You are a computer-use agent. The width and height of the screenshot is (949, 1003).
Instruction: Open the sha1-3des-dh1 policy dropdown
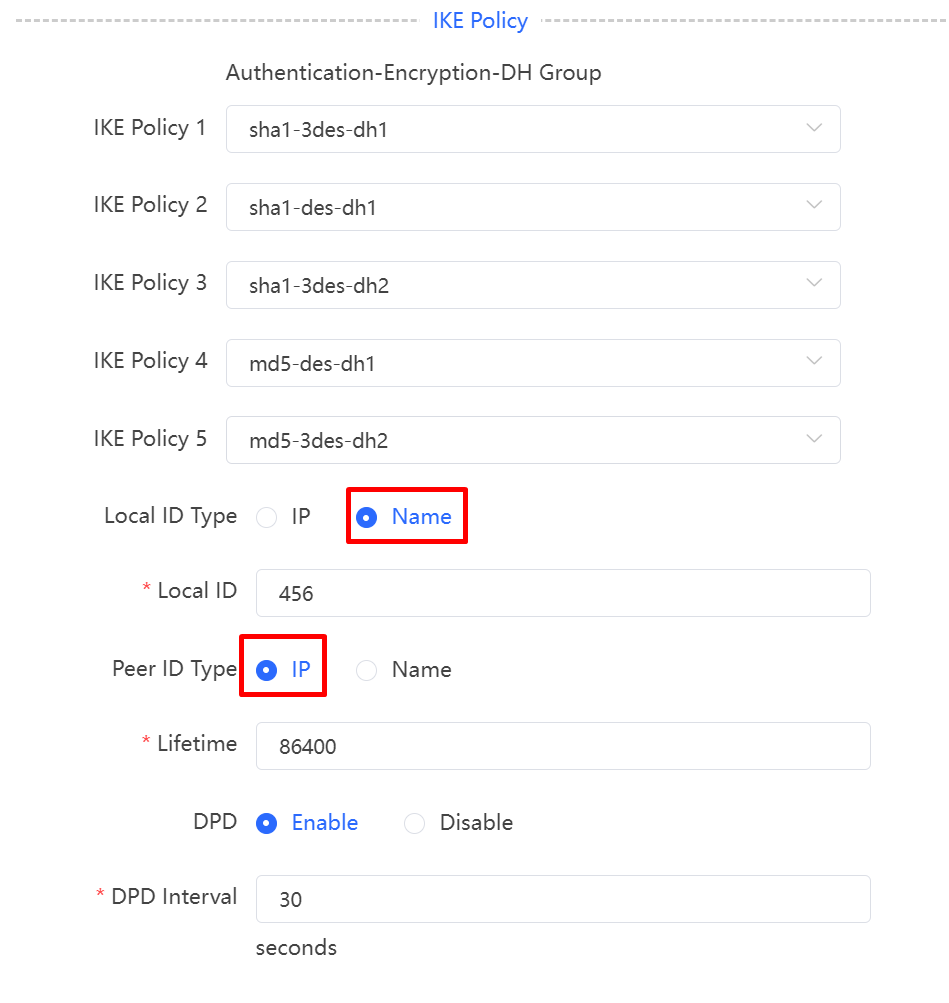[533, 129]
